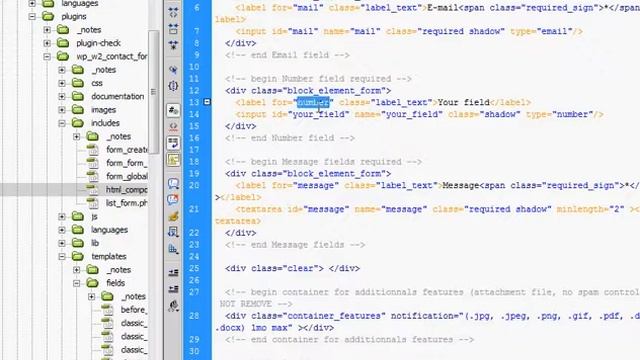This screenshot has width=640, height=360.
Task: Expand the lib folder node
Action: (62, 243)
